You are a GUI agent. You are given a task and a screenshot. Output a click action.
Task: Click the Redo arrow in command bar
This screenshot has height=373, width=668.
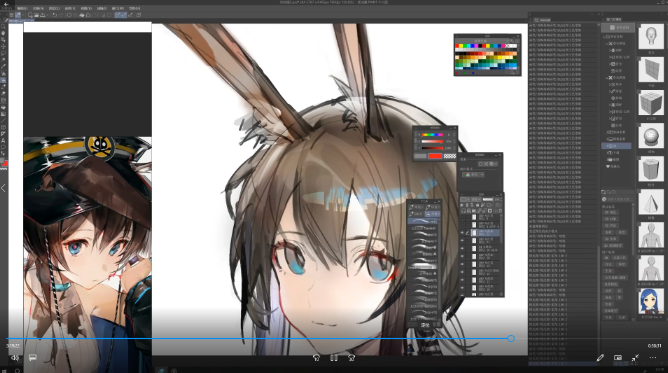(x=61, y=15)
